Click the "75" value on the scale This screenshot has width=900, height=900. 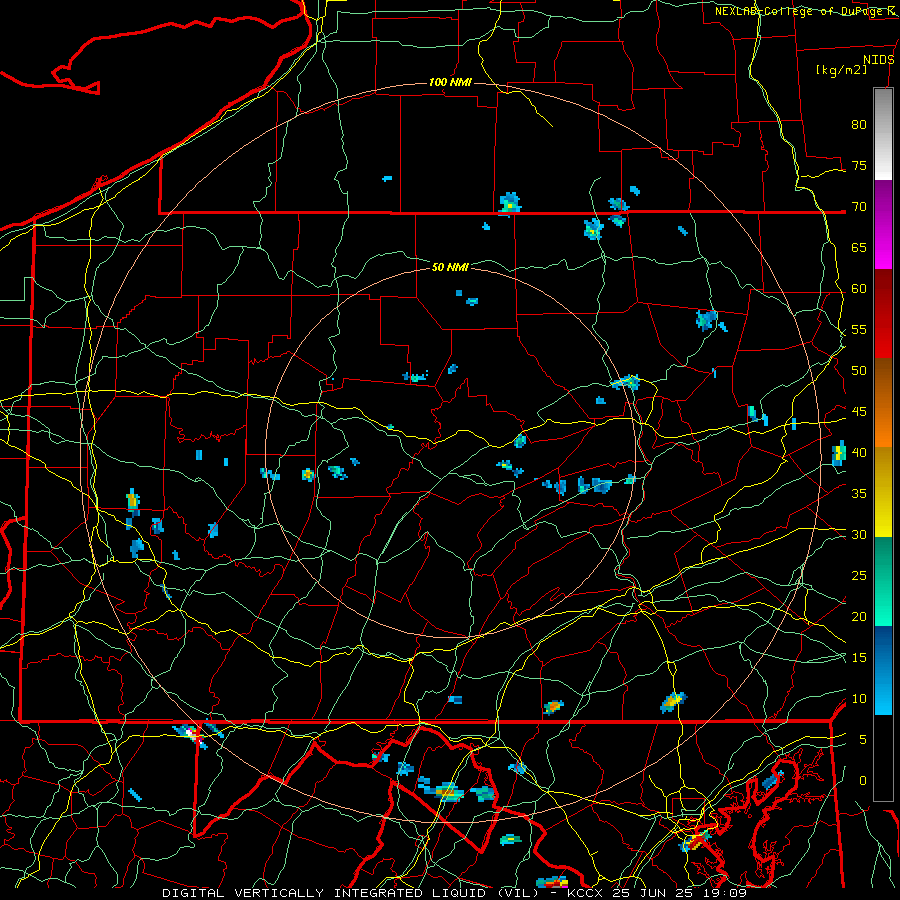point(859,165)
